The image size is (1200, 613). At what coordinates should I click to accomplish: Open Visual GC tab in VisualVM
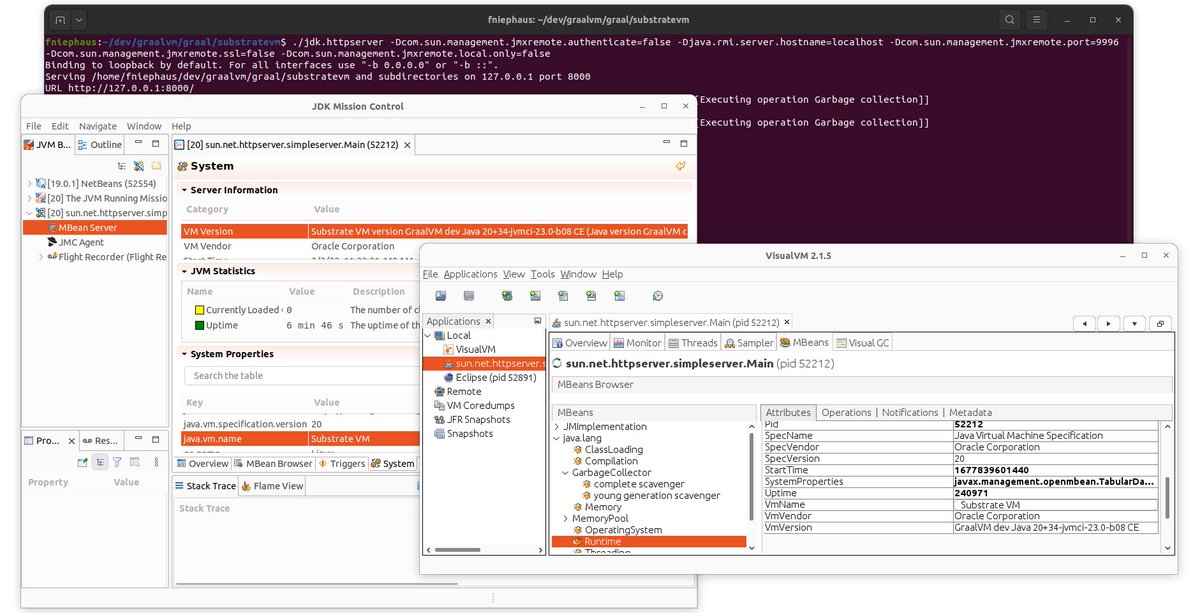(862, 343)
